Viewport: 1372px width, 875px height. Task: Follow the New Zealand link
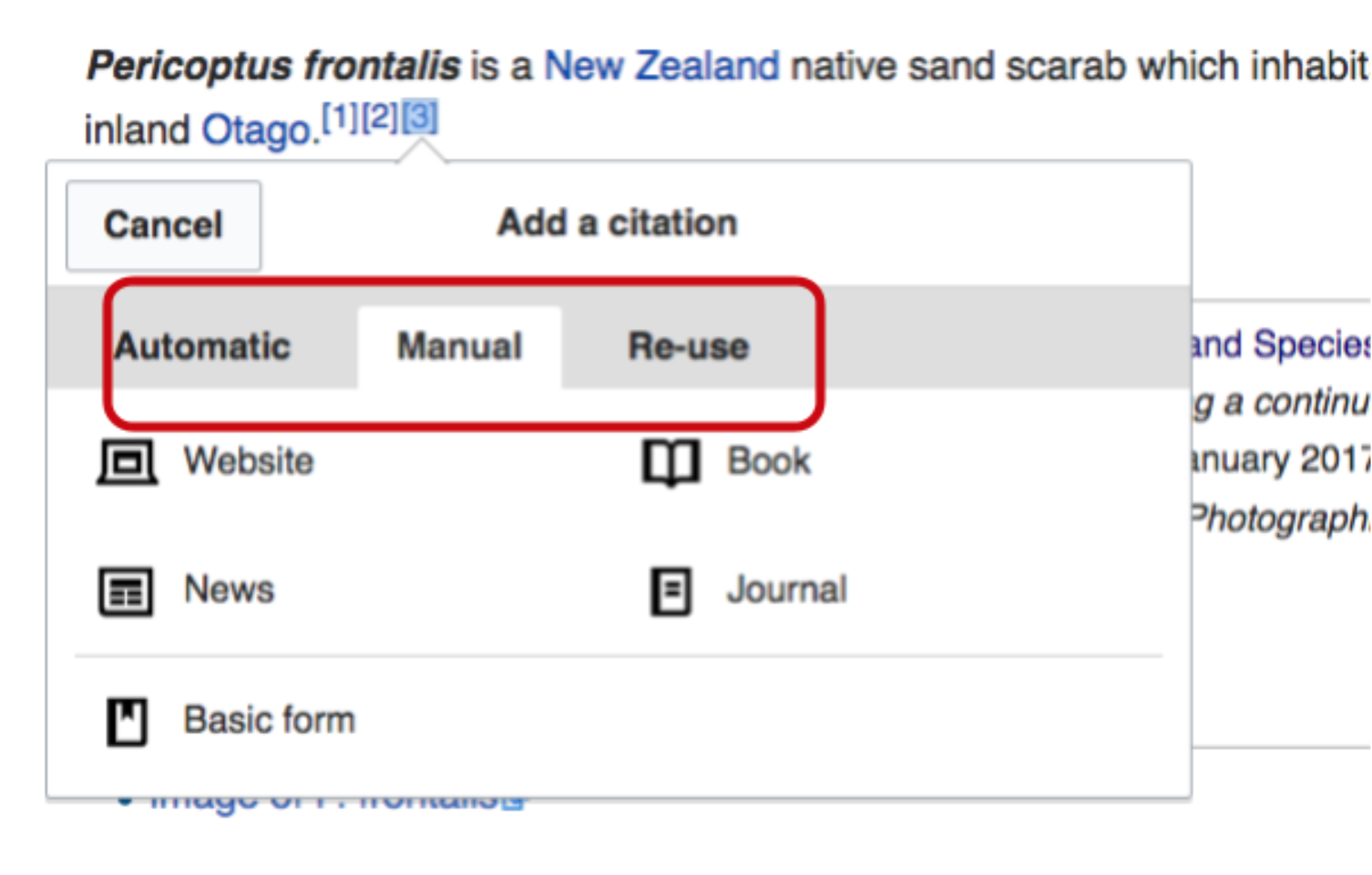(661, 66)
